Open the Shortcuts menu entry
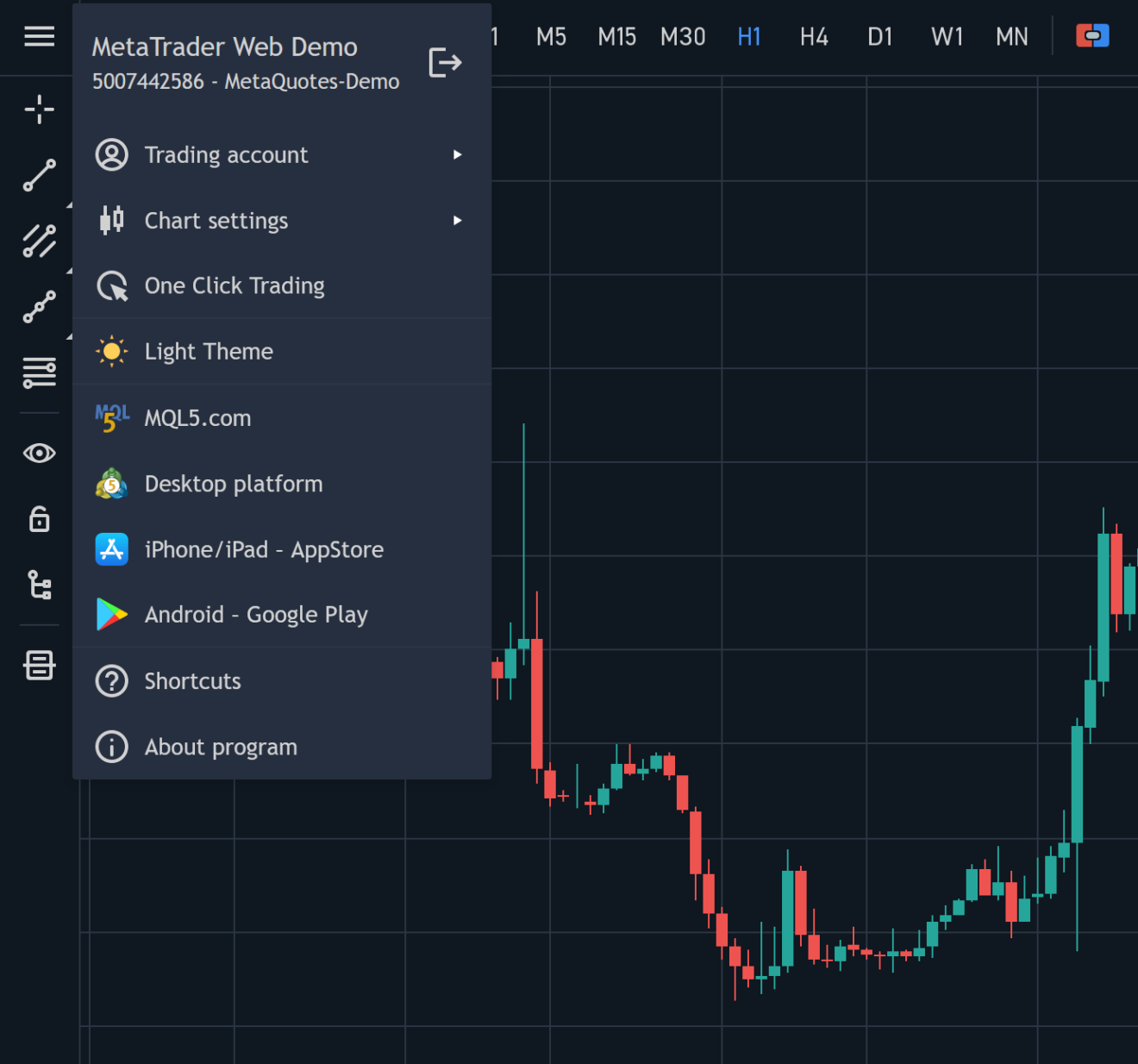1138x1064 pixels. [x=192, y=681]
